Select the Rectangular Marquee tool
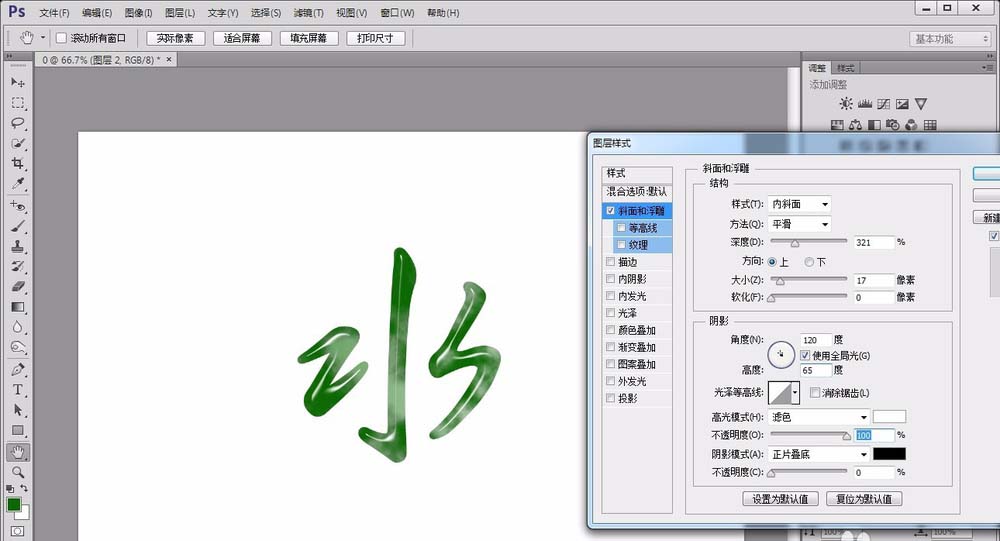The width and height of the screenshot is (1000, 541). pos(18,103)
